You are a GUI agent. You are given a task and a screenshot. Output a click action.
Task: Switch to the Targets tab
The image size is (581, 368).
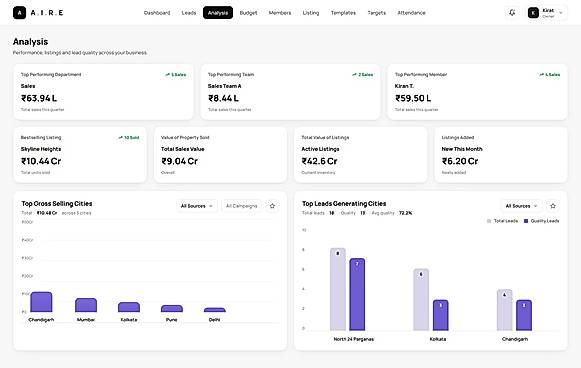point(376,13)
